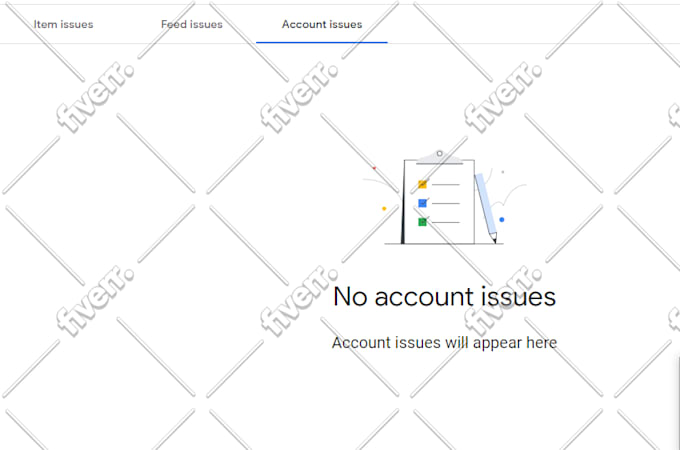Switch to the Item issues tab
Image resolution: width=680 pixels, height=450 pixels.
(63, 24)
